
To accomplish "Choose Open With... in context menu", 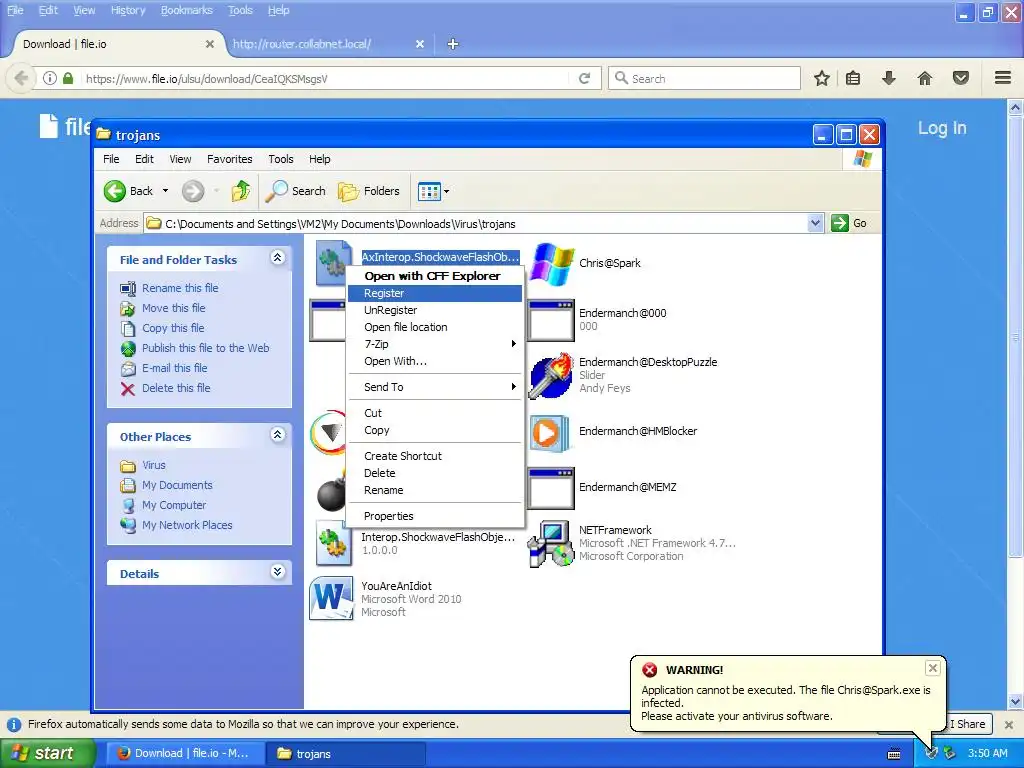I will click(x=434, y=361).
